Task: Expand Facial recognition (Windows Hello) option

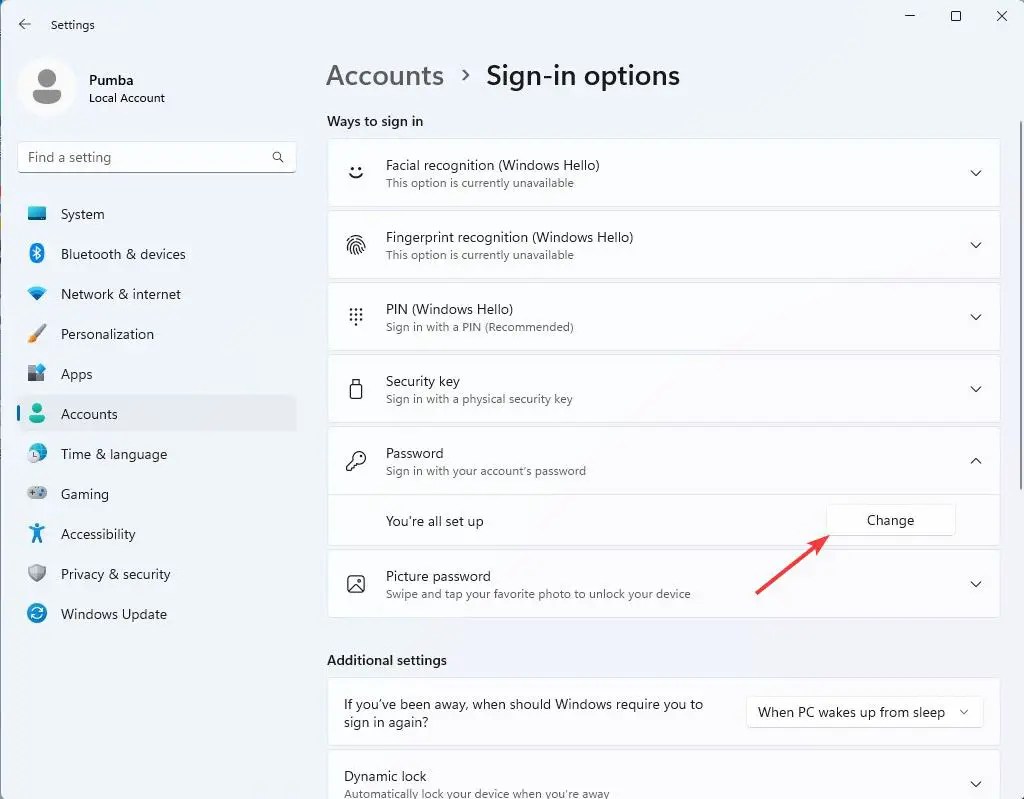Action: coord(976,173)
